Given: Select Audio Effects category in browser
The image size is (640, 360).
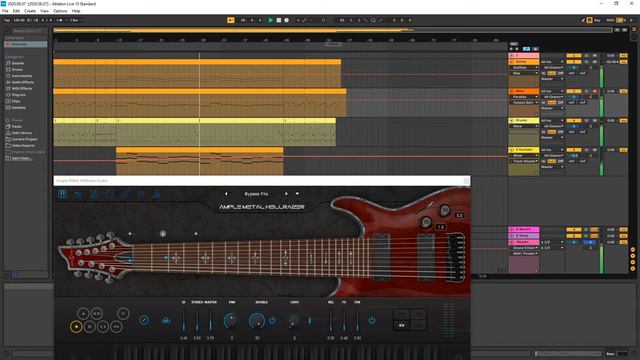Looking at the screenshot, I should pos(22,82).
